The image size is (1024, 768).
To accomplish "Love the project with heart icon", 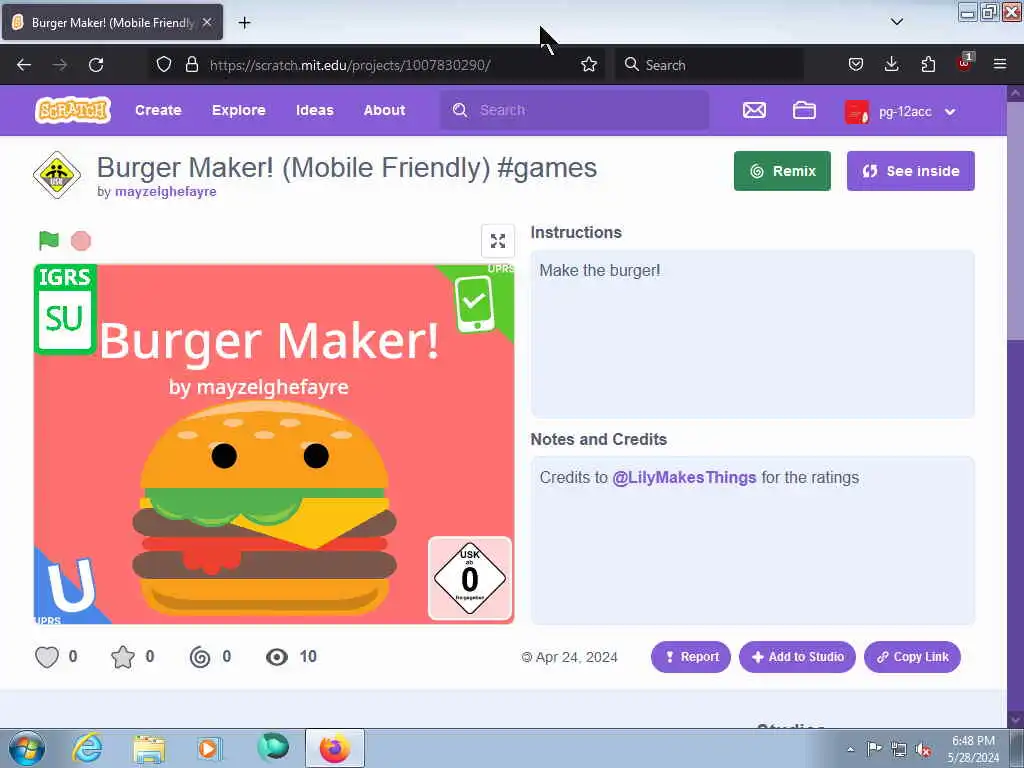I will coord(47,656).
